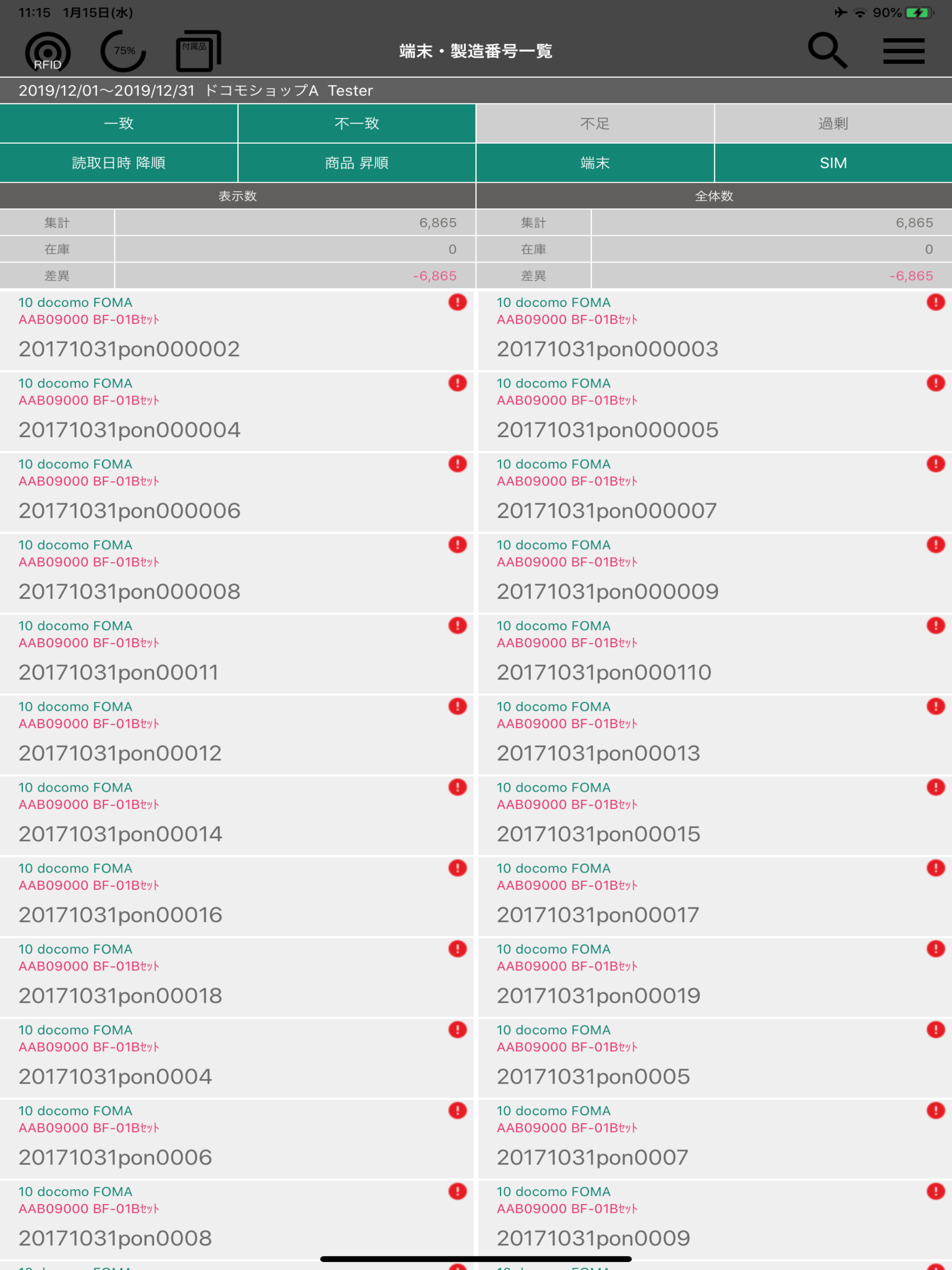This screenshot has width=952, height=1270.
Task: Tap alert icon for 20171031pon000006
Action: pyautogui.click(x=457, y=464)
